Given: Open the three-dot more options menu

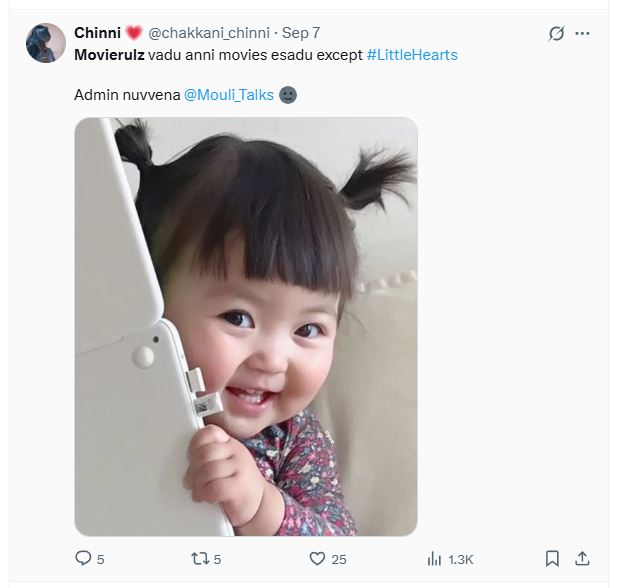Looking at the screenshot, I should click(583, 33).
